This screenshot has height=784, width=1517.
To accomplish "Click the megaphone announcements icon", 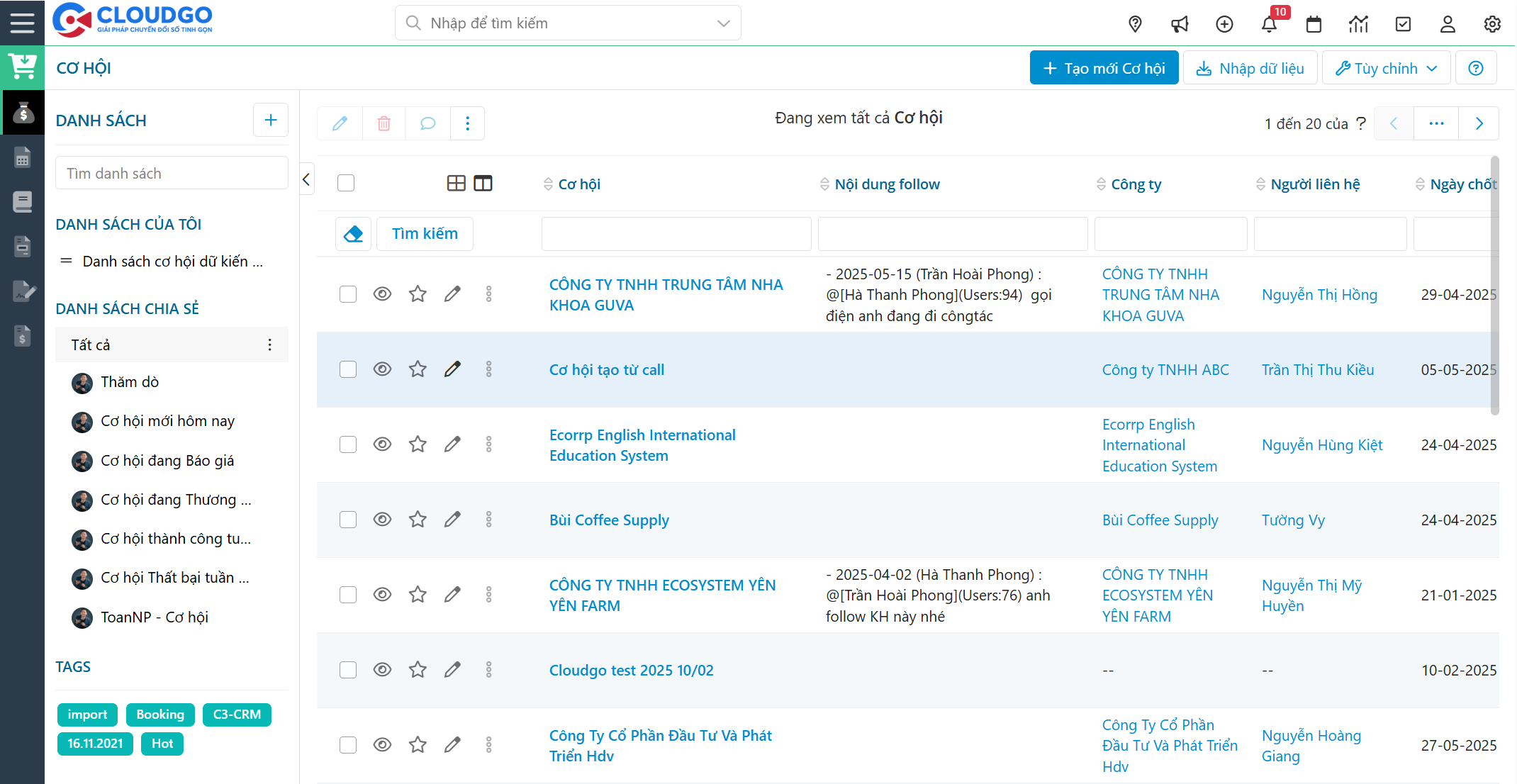I will pos(1180,24).
